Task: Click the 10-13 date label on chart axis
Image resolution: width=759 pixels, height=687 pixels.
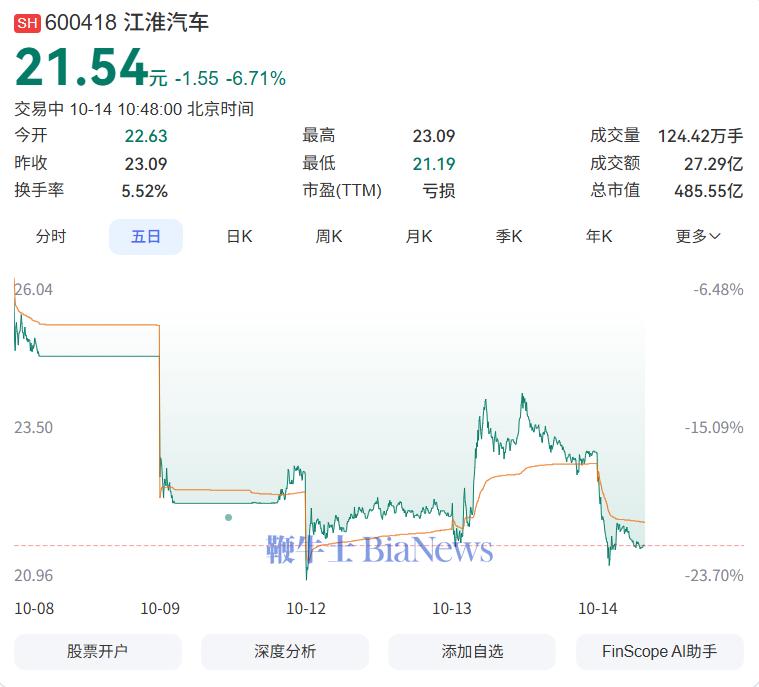Action: coord(452,608)
